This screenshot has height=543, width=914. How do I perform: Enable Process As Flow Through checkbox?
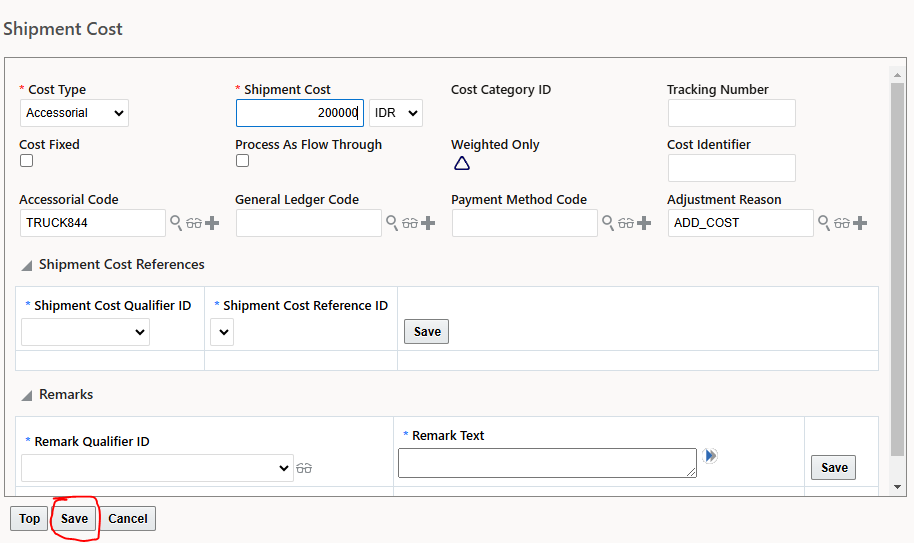tap(242, 160)
